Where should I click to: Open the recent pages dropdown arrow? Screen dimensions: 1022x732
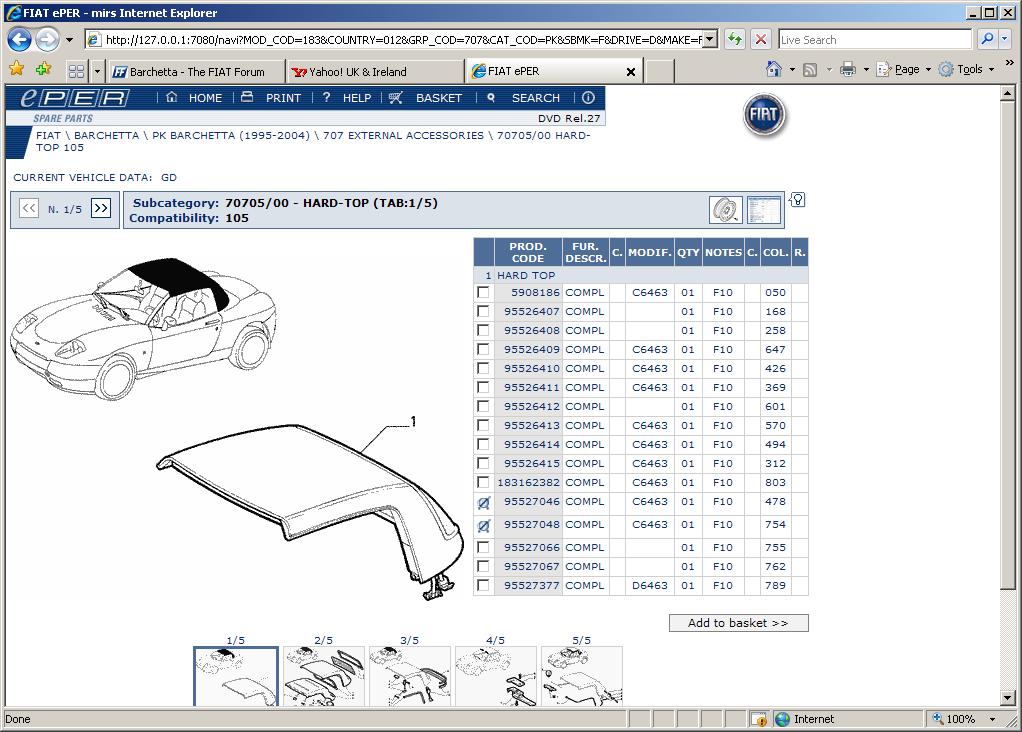coord(69,40)
